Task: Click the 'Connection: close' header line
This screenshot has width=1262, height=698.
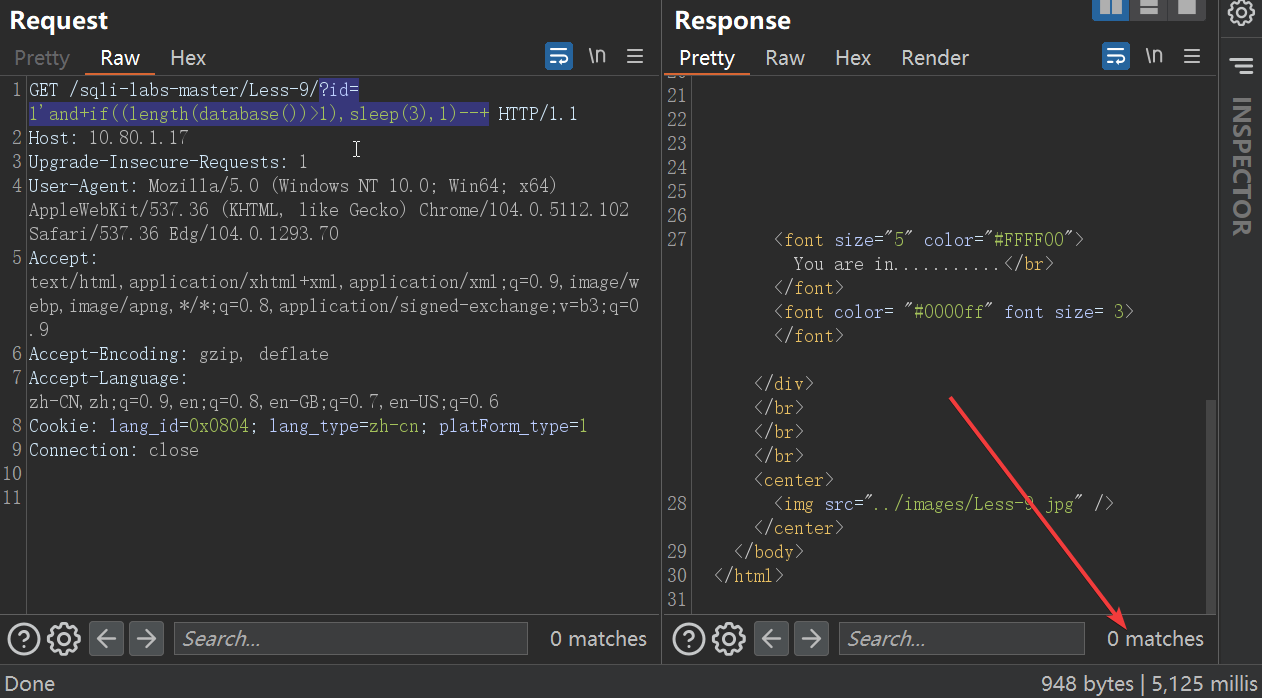Action: pos(113,450)
